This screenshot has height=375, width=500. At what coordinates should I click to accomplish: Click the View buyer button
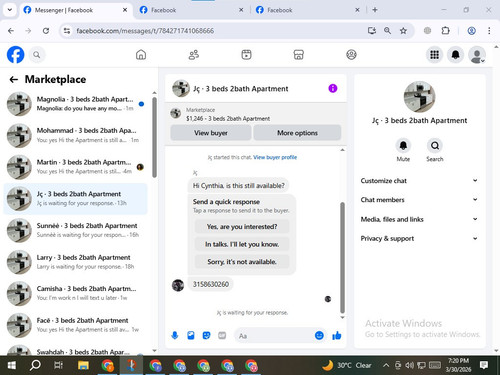(x=211, y=133)
